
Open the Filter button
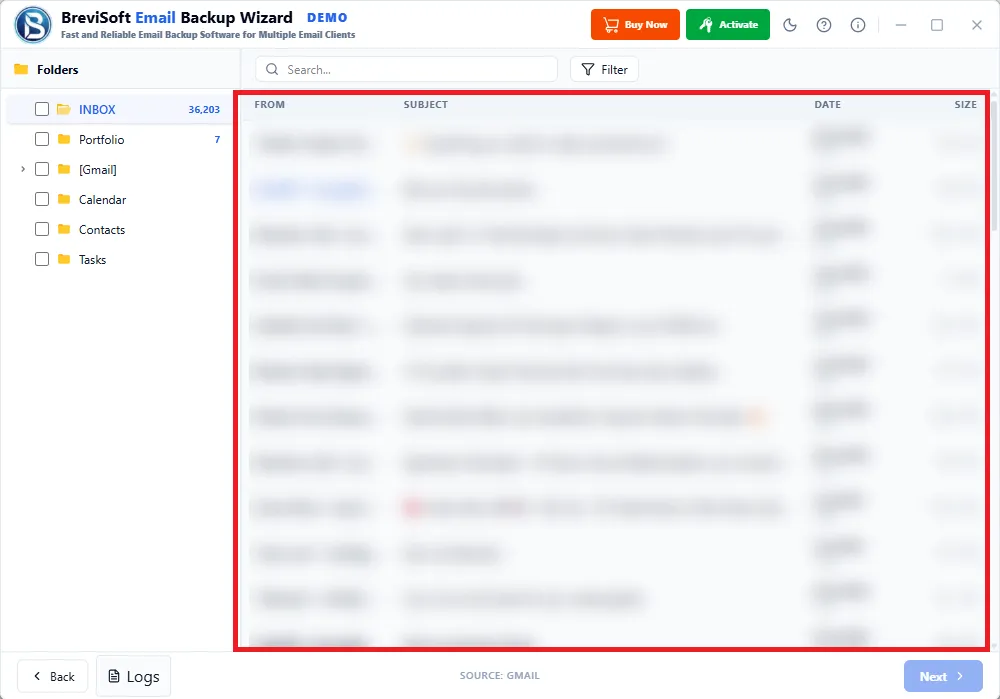[x=604, y=69]
